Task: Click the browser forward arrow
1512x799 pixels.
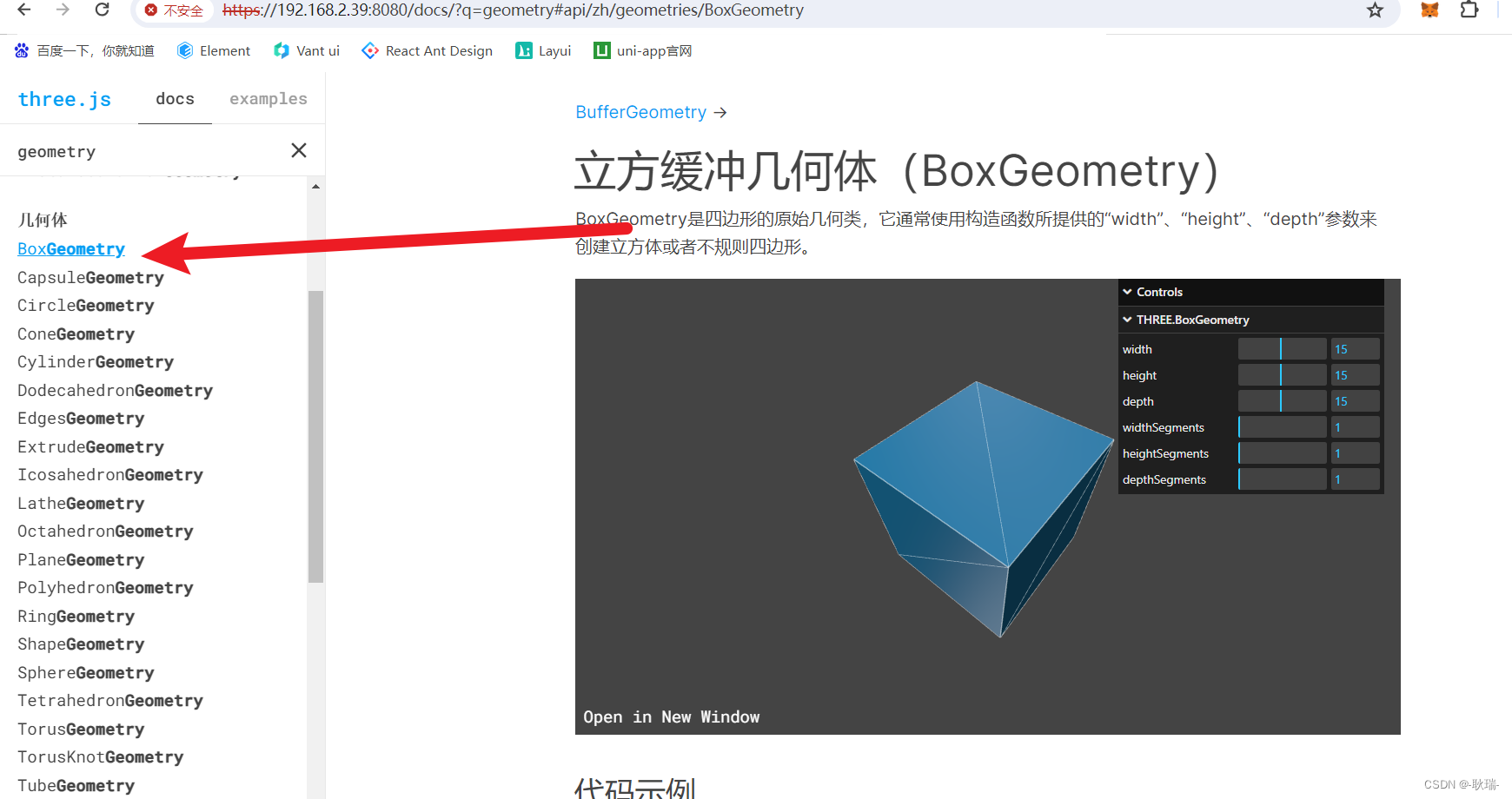Action: (x=63, y=10)
